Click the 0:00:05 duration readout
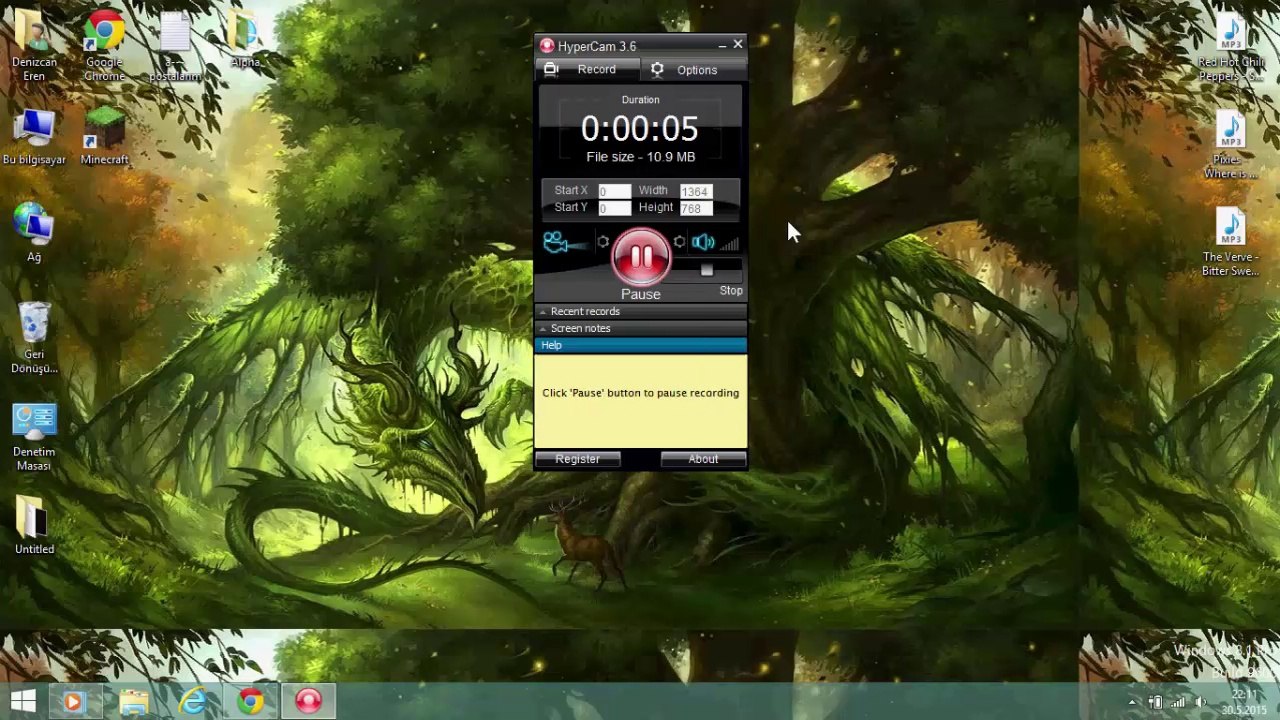 click(x=640, y=129)
